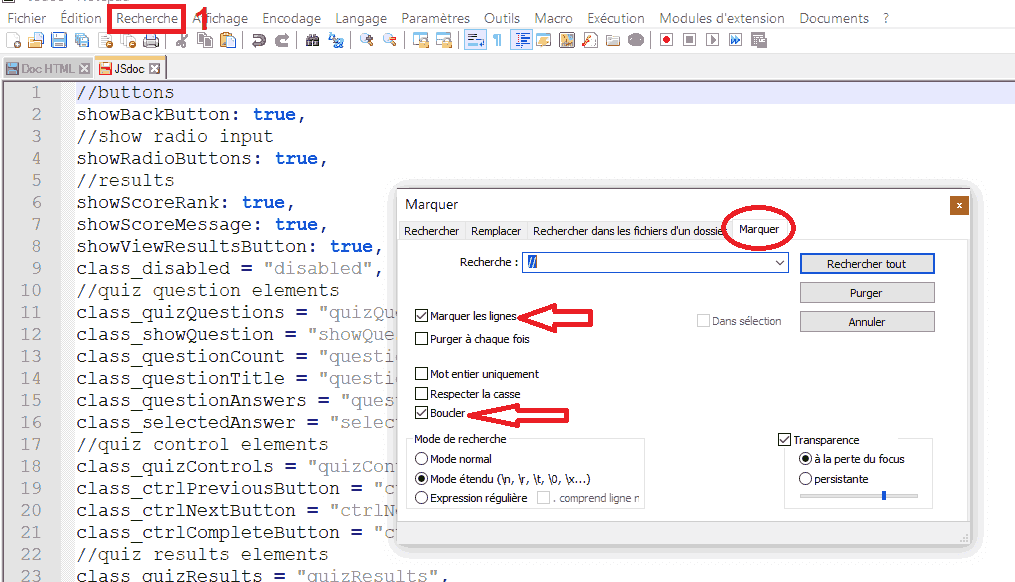Click the Save recorded macro icon
The height and width of the screenshot is (582, 1015).
(x=759, y=41)
